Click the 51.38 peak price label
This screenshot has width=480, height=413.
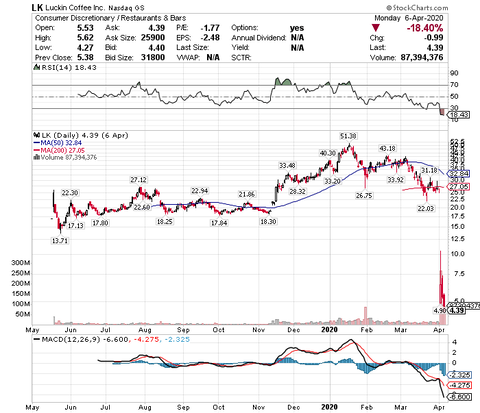[348, 136]
